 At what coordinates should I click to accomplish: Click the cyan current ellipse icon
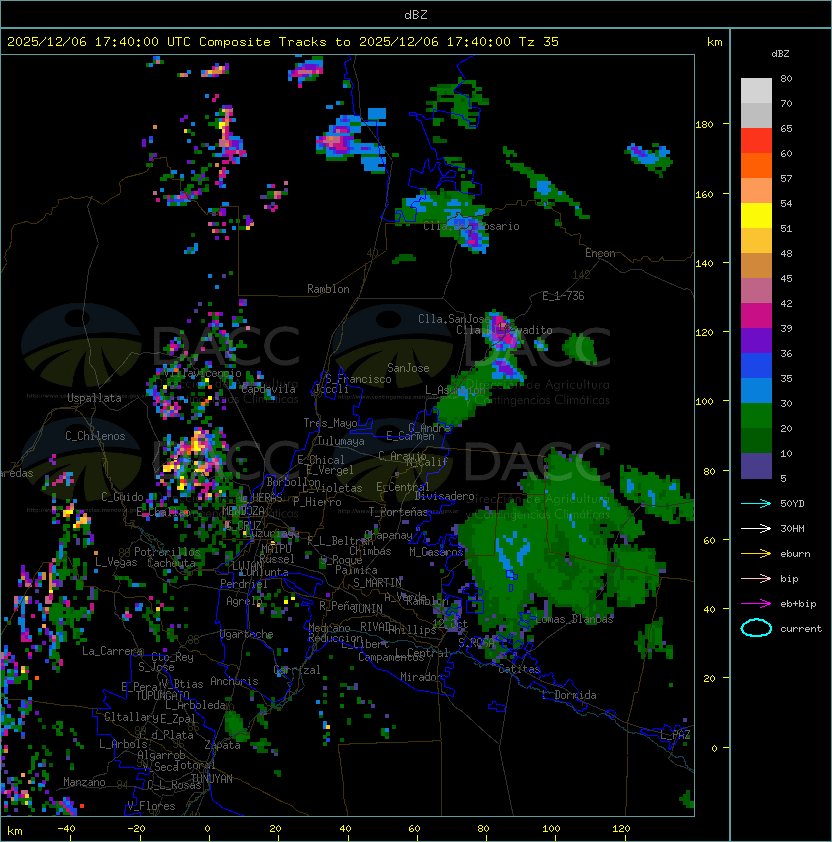coord(756,628)
